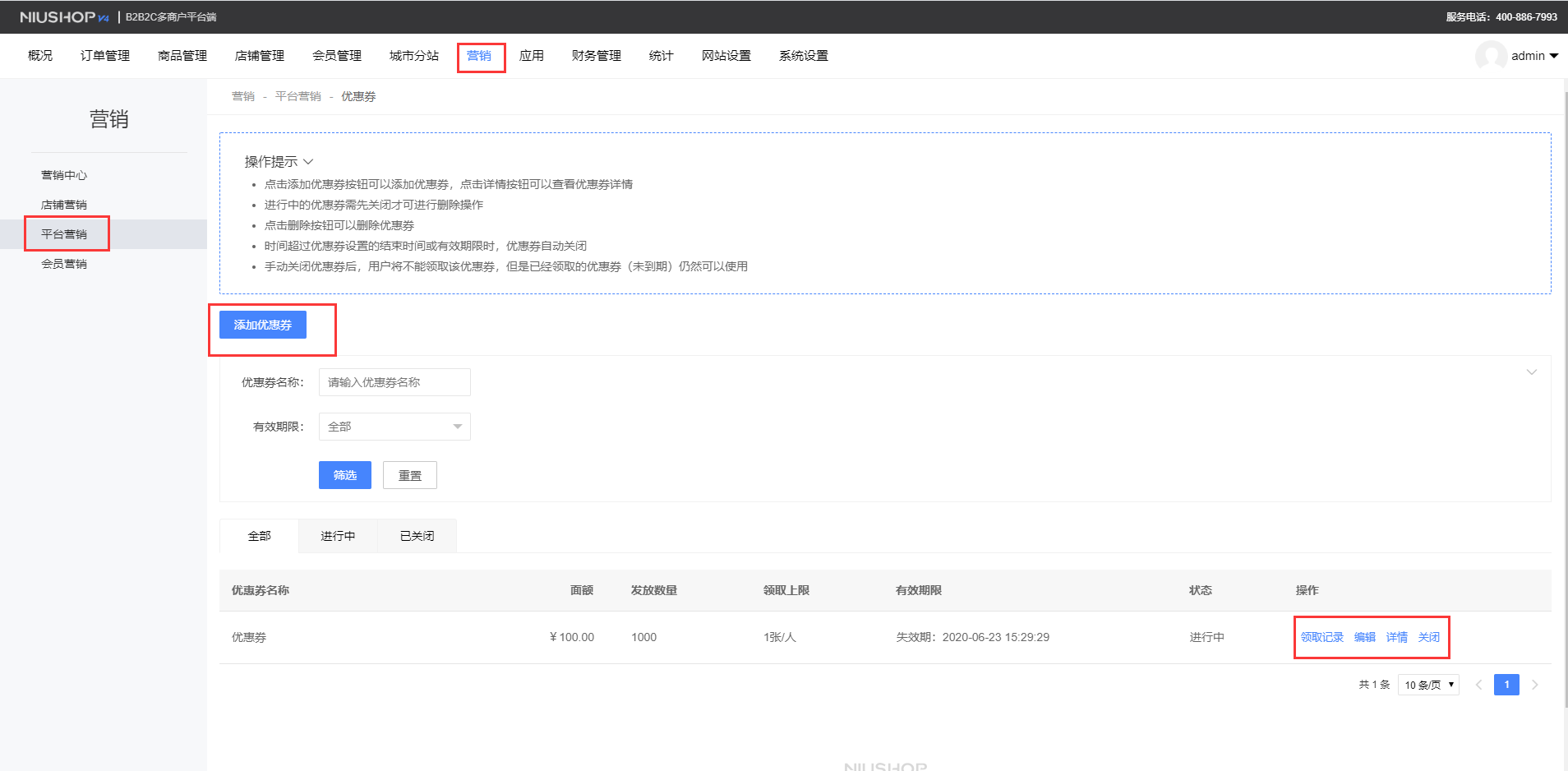Open 会员管理 in top navigation
The width and height of the screenshot is (1568, 771).
337,56
